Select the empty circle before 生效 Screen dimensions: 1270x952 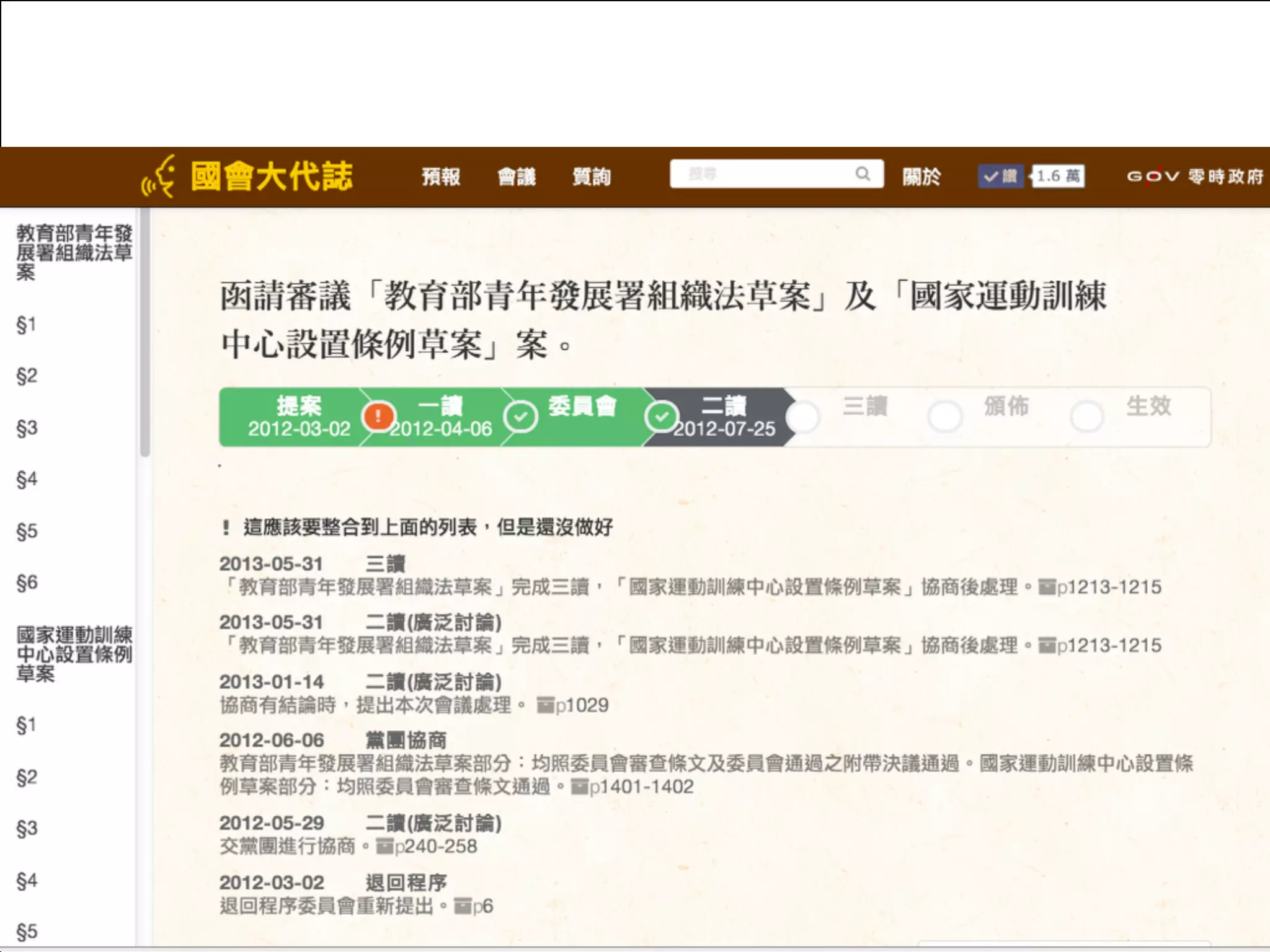(1086, 416)
